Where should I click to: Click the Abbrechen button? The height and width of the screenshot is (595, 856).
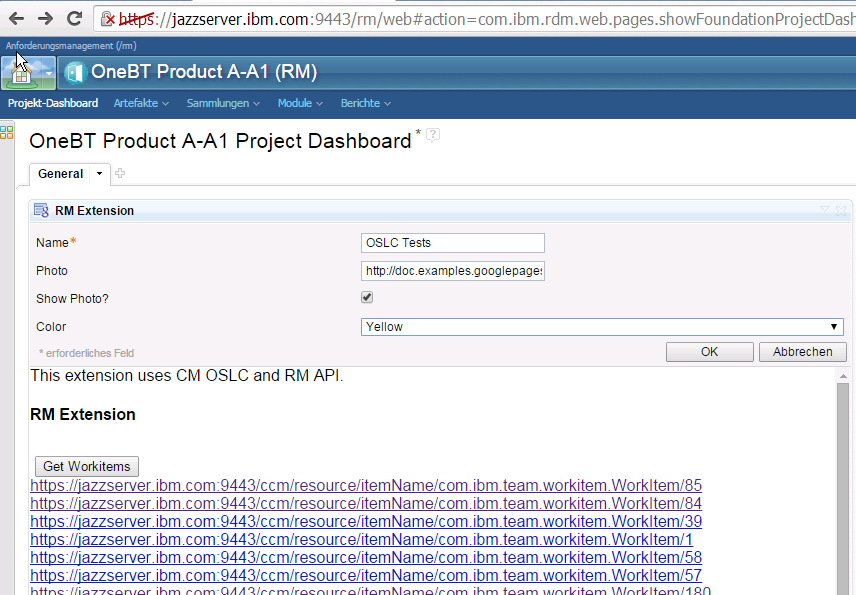tap(802, 352)
